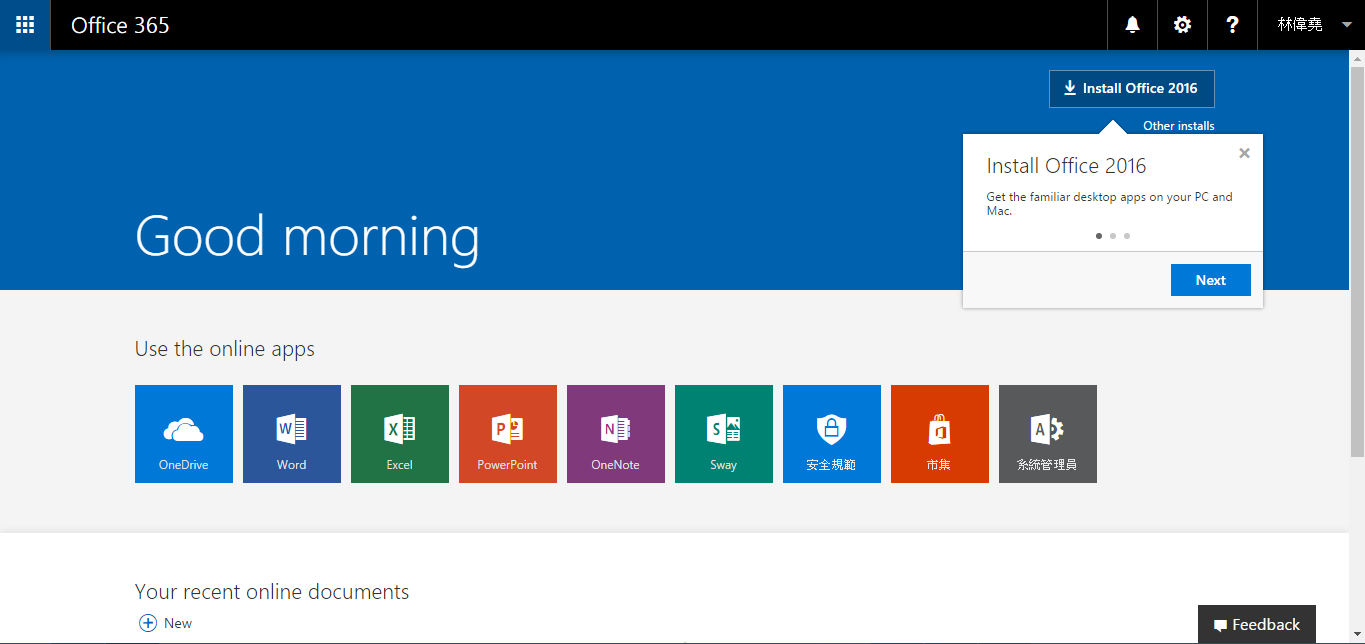Select the first pagination dot in popup
This screenshot has width=1365, height=644.
coord(1099,236)
